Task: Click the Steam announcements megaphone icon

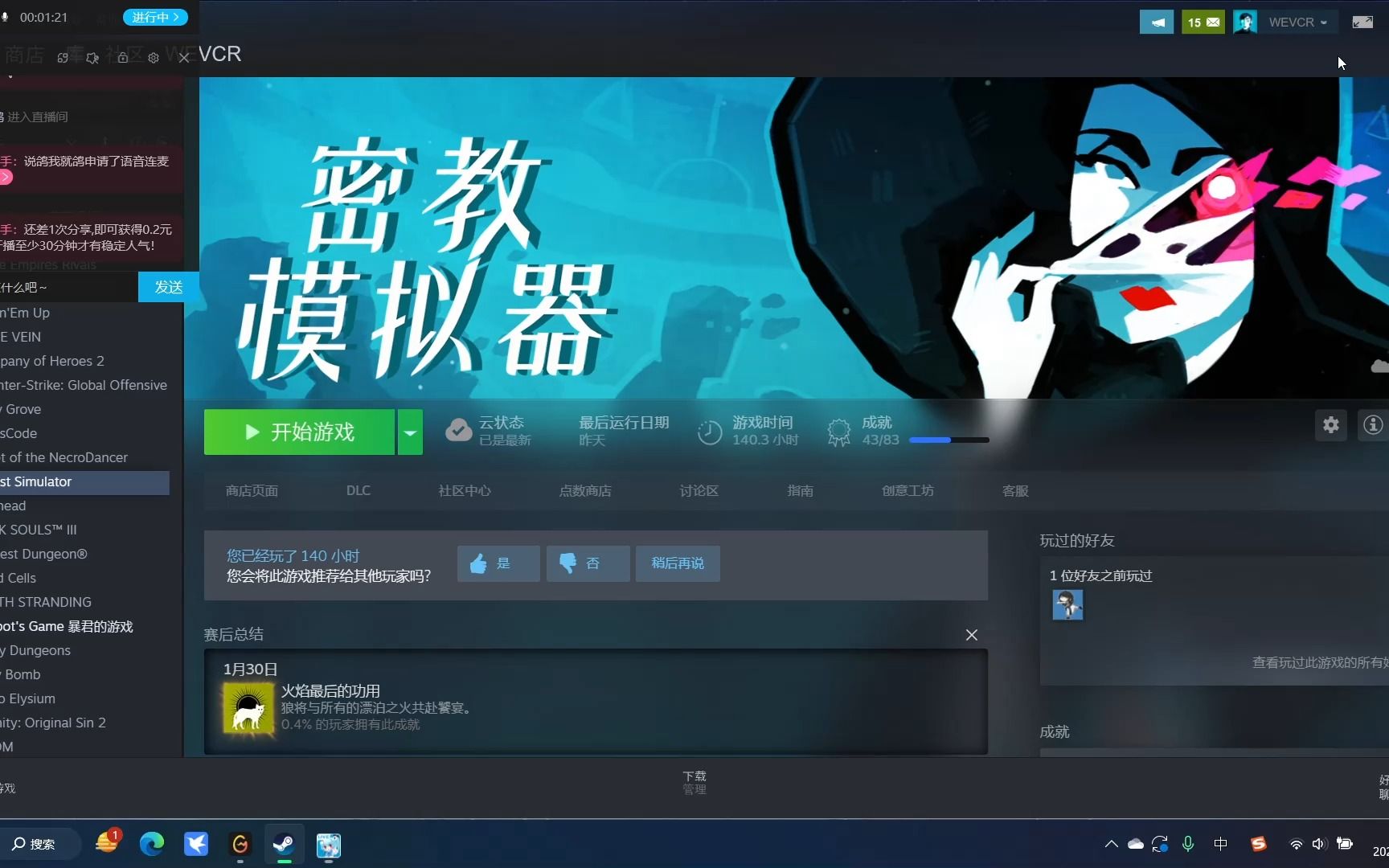Action: tap(1157, 23)
